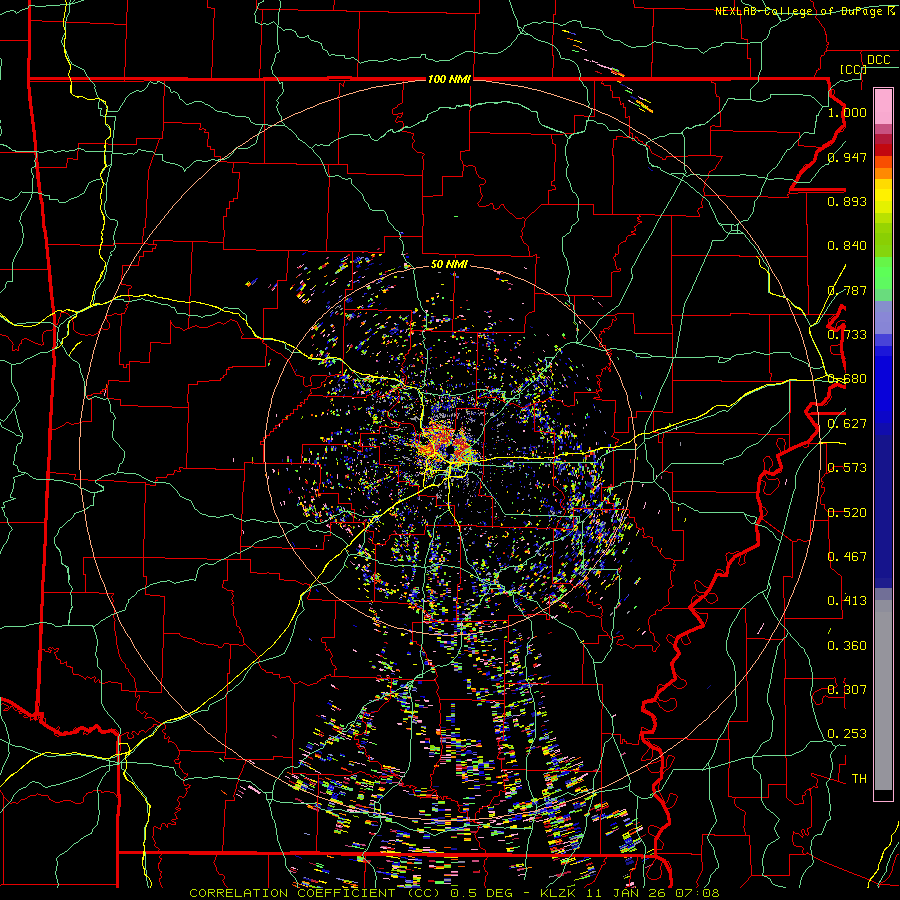This screenshot has height=900, width=900.
Task: Click the 0.573 scale value
Action: [847, 468]
